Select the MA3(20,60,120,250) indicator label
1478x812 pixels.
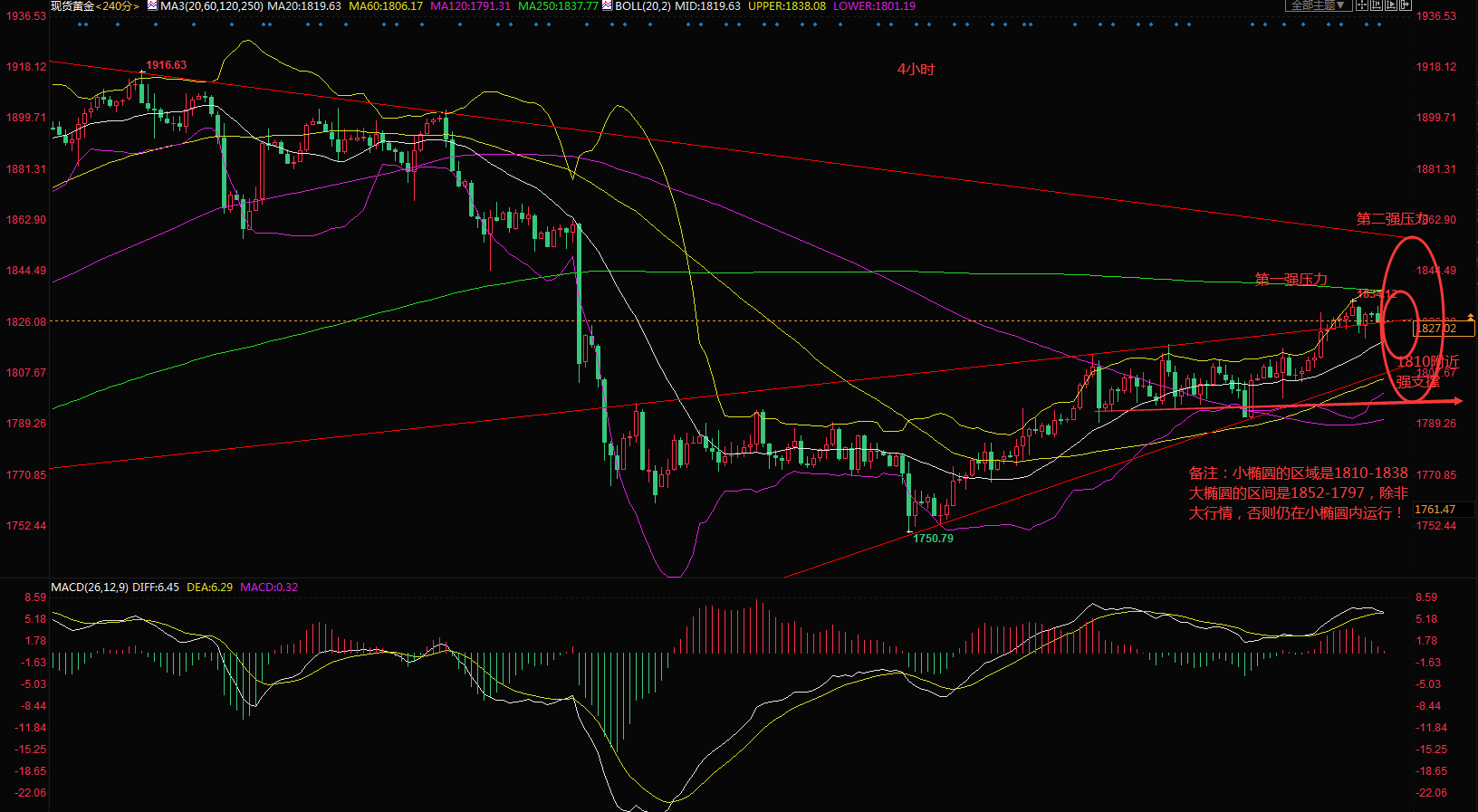212,6
